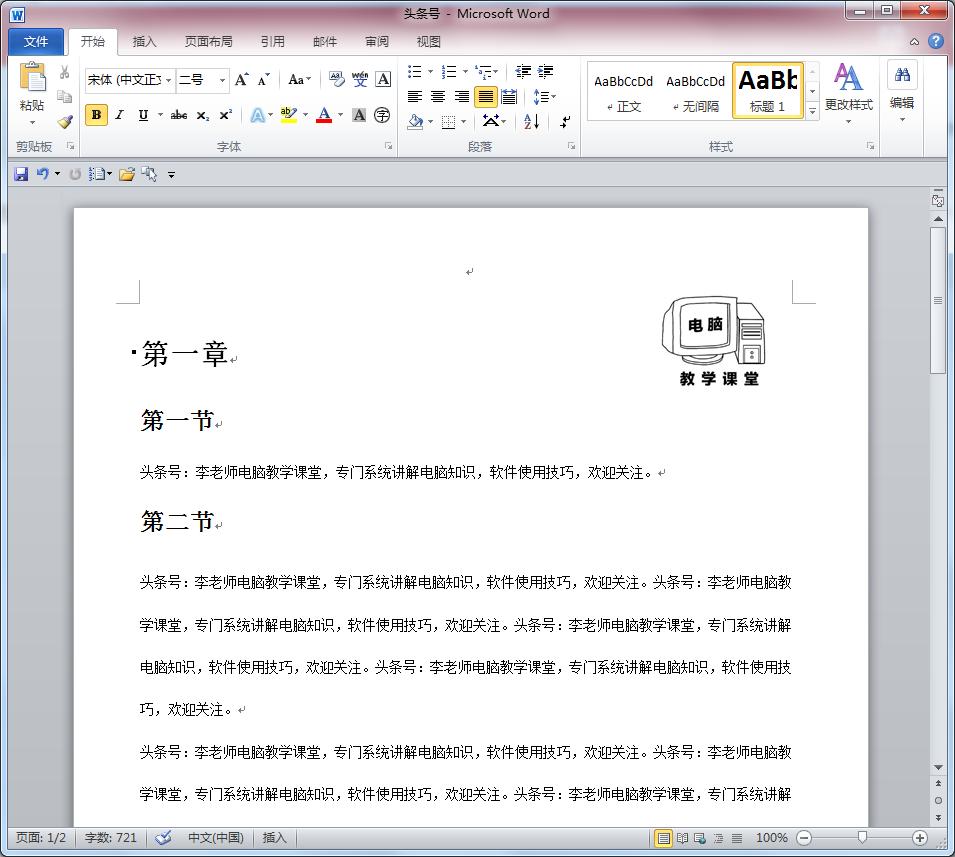Image resolution: width=955 pixels, height=857 pixels.
Task: Open the Underline style dropdown
Action: [x=159, y=114]
